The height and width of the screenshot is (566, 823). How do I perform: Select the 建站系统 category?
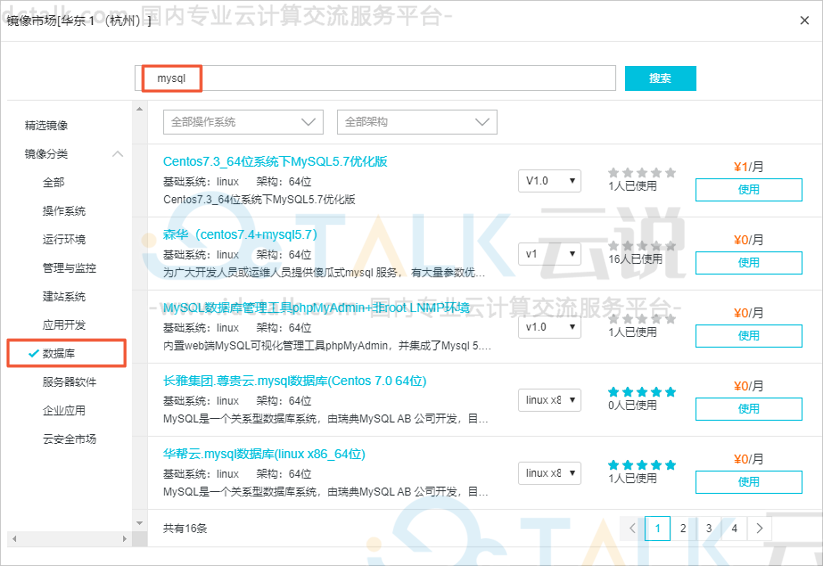pyautogui.click(x=64, y=296)
